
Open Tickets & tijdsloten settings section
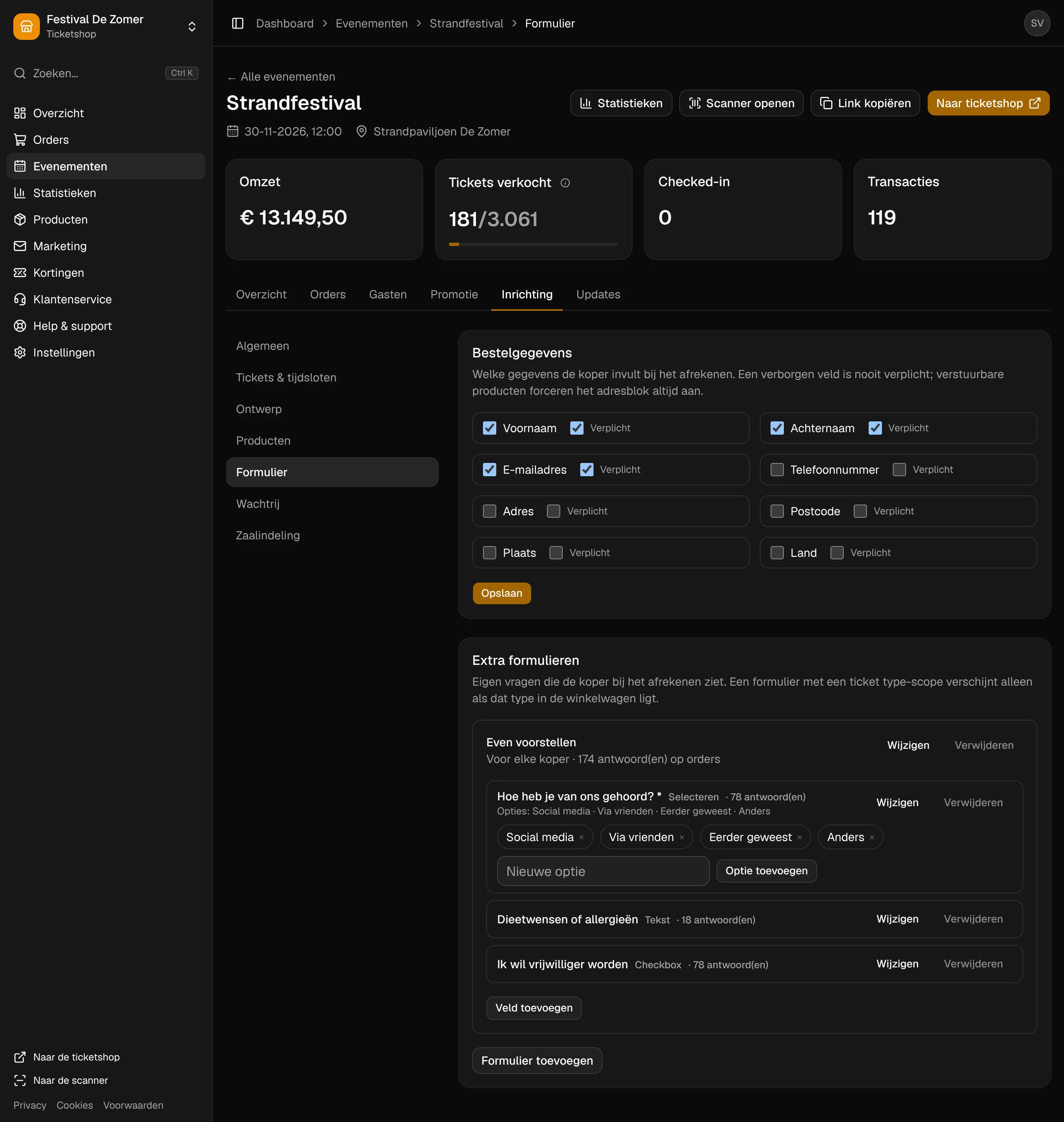coord(332,378)
